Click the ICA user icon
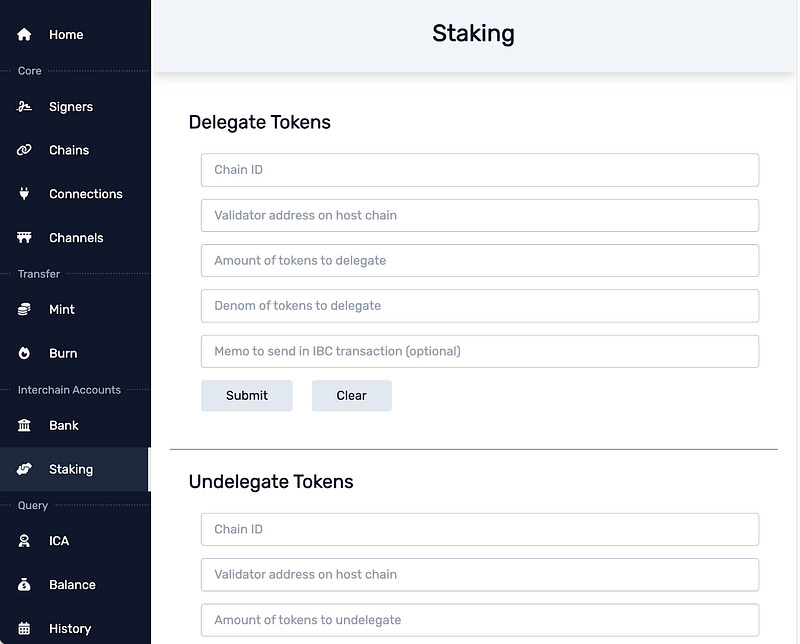Image resolution: width=800 pixels, height=644 pixels. click(24, 541)
